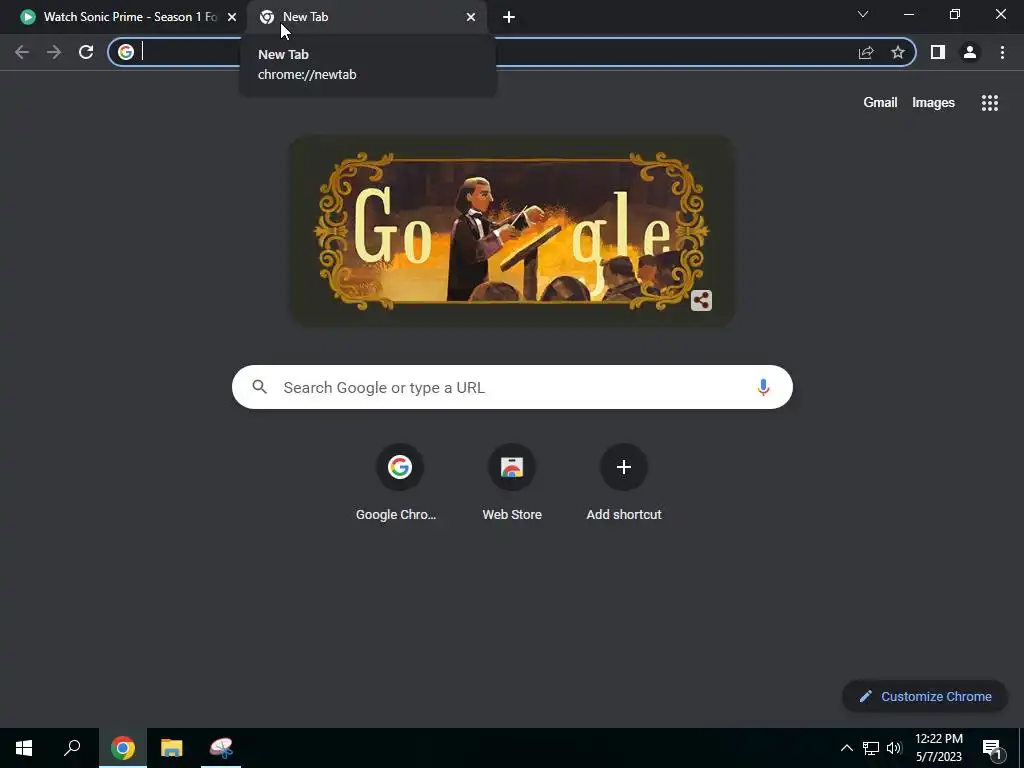The height and width of the screenshot is (768, 1024).
Task: Click the back navigation arrow
Action: (x=22, y=52)
